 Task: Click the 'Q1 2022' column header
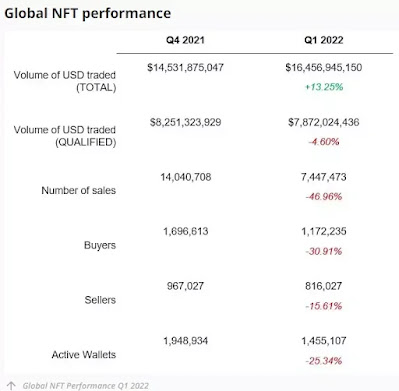click(324, 40)
